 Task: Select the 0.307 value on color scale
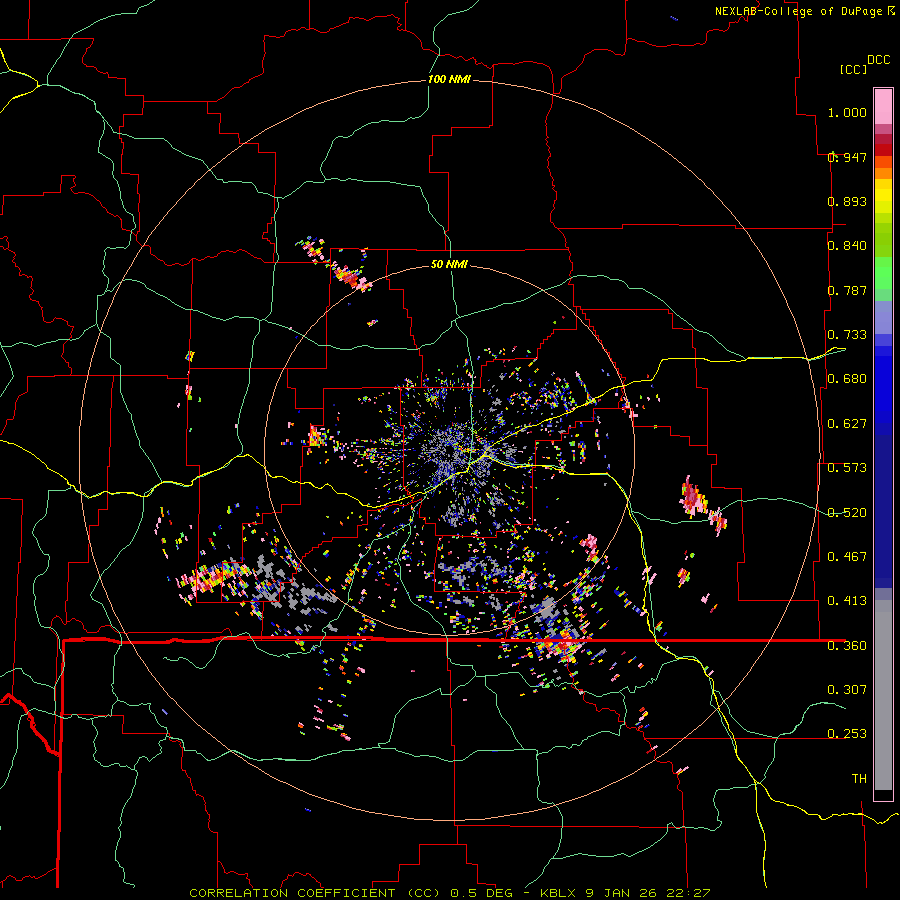coord(847,689)
